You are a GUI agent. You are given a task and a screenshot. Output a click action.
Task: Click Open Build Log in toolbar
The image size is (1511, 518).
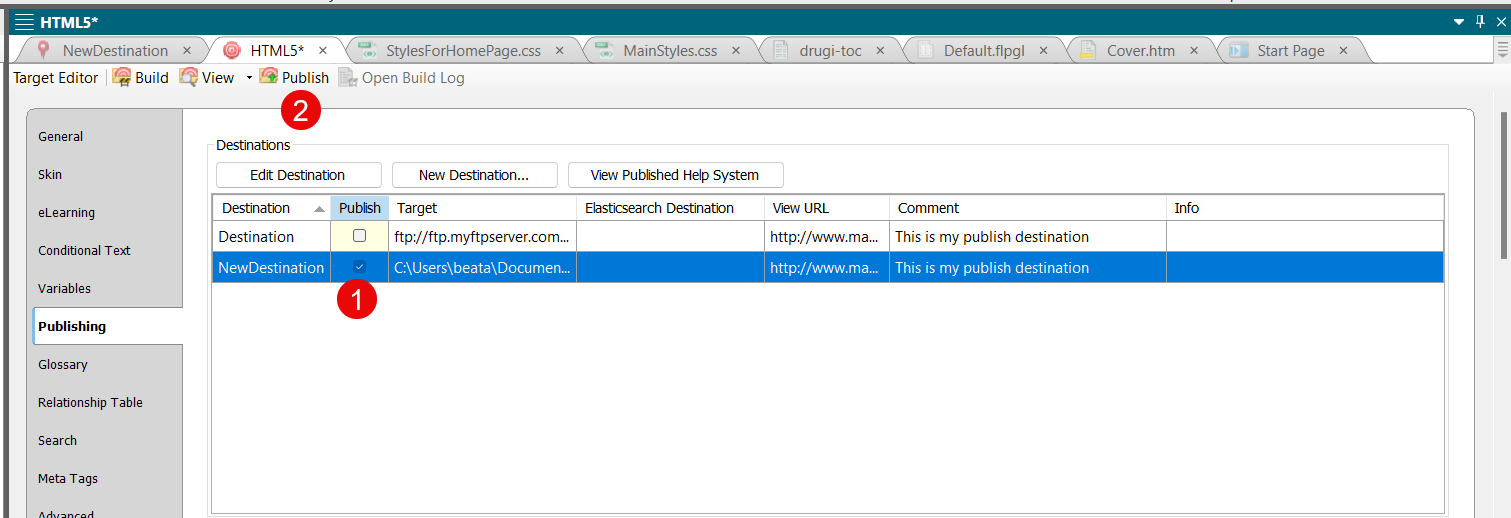(401, 77)
